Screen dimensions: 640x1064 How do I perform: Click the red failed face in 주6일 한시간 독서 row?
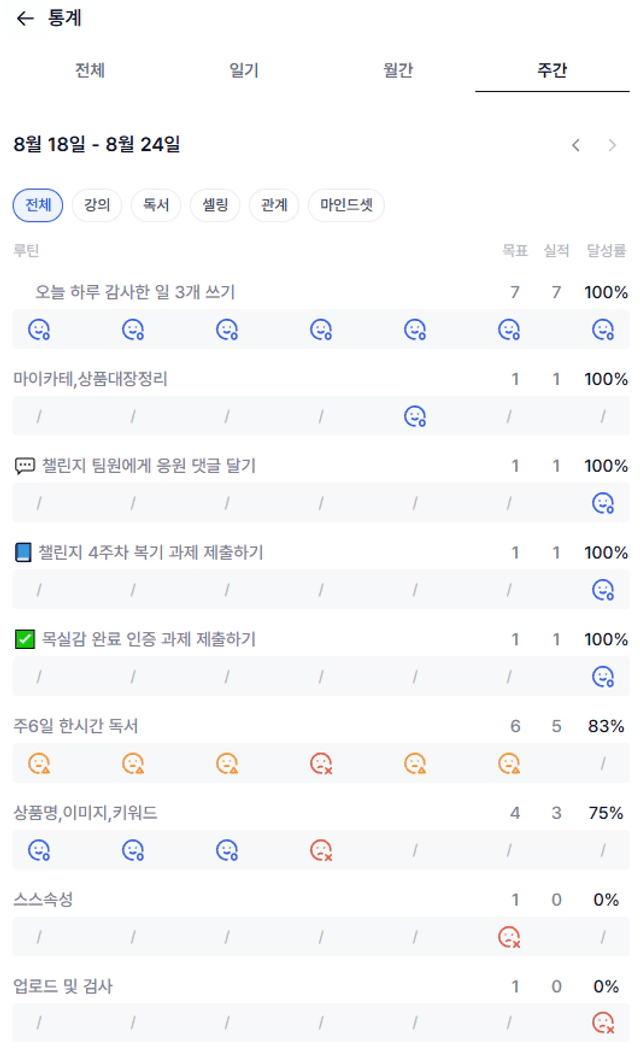tap(321, 763)
